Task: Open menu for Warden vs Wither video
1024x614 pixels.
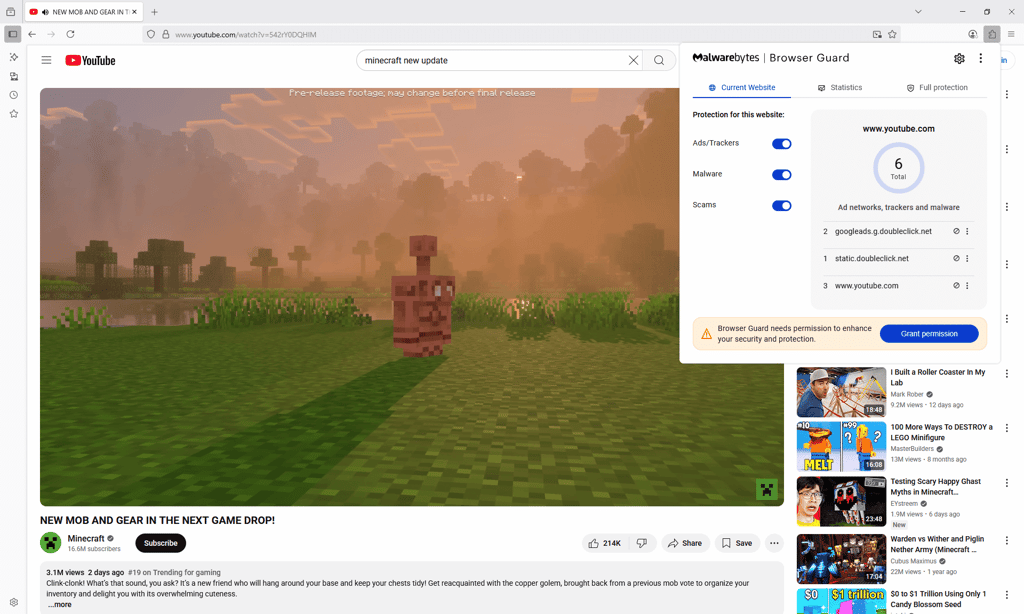Action: point(1006,541)
